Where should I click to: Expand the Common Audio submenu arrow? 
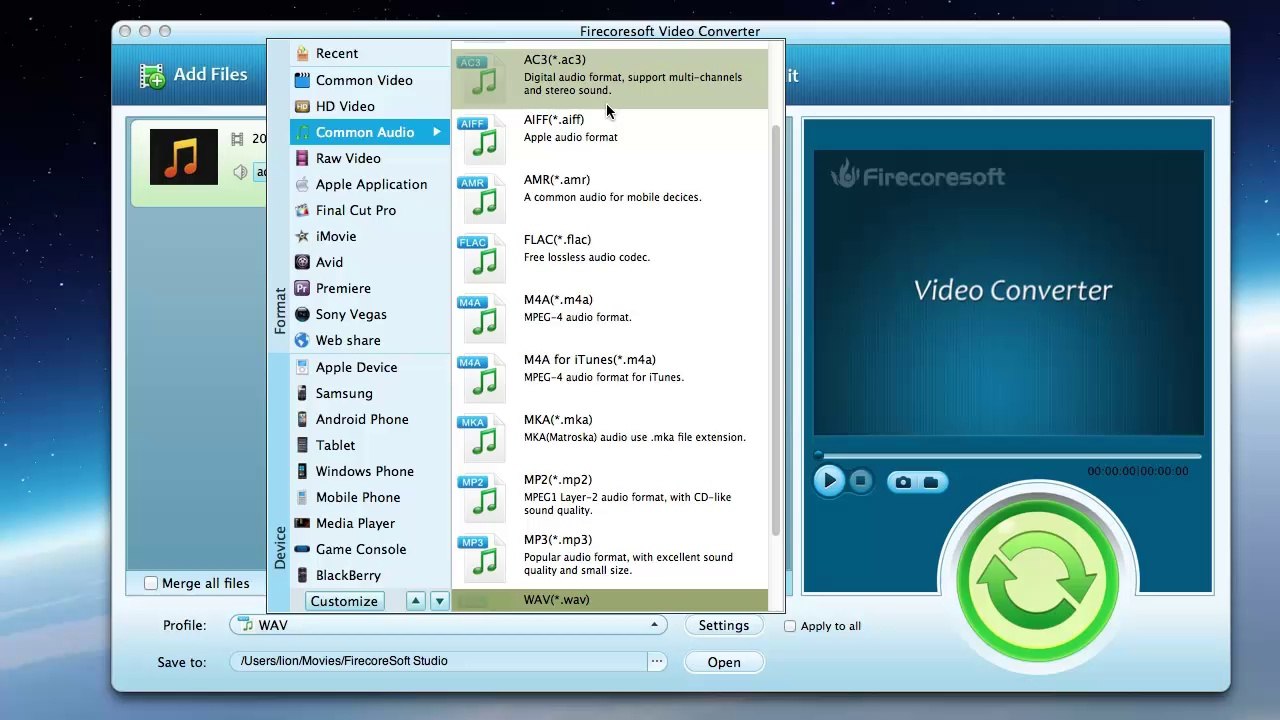coord(437,132)
